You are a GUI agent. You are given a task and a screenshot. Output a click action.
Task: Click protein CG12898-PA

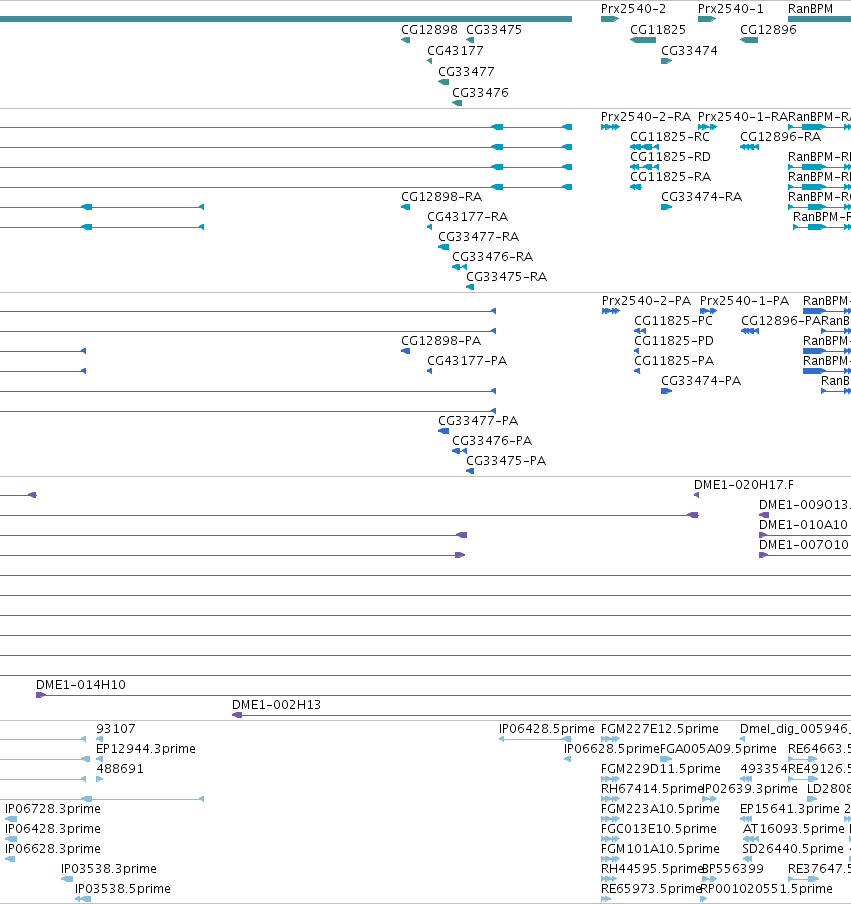coord(440,341)
